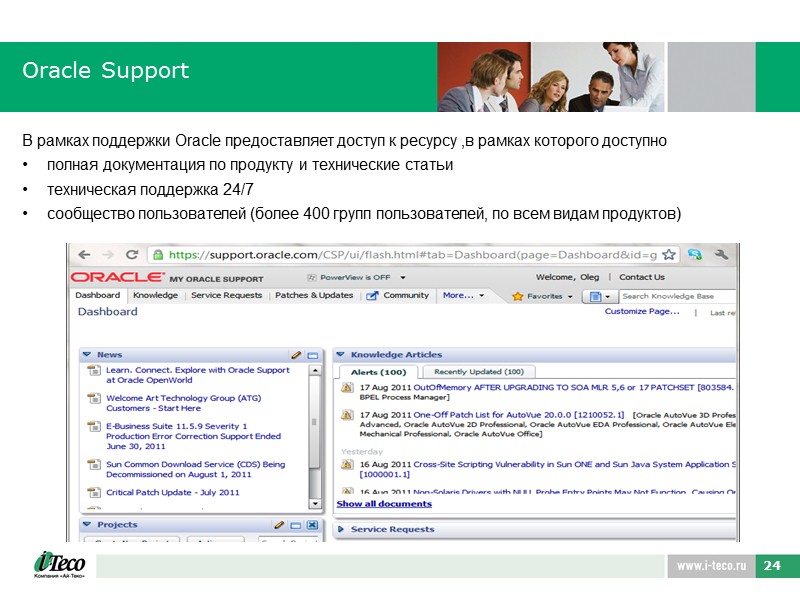Minimize the Projects panel

[x=295, y=525]
